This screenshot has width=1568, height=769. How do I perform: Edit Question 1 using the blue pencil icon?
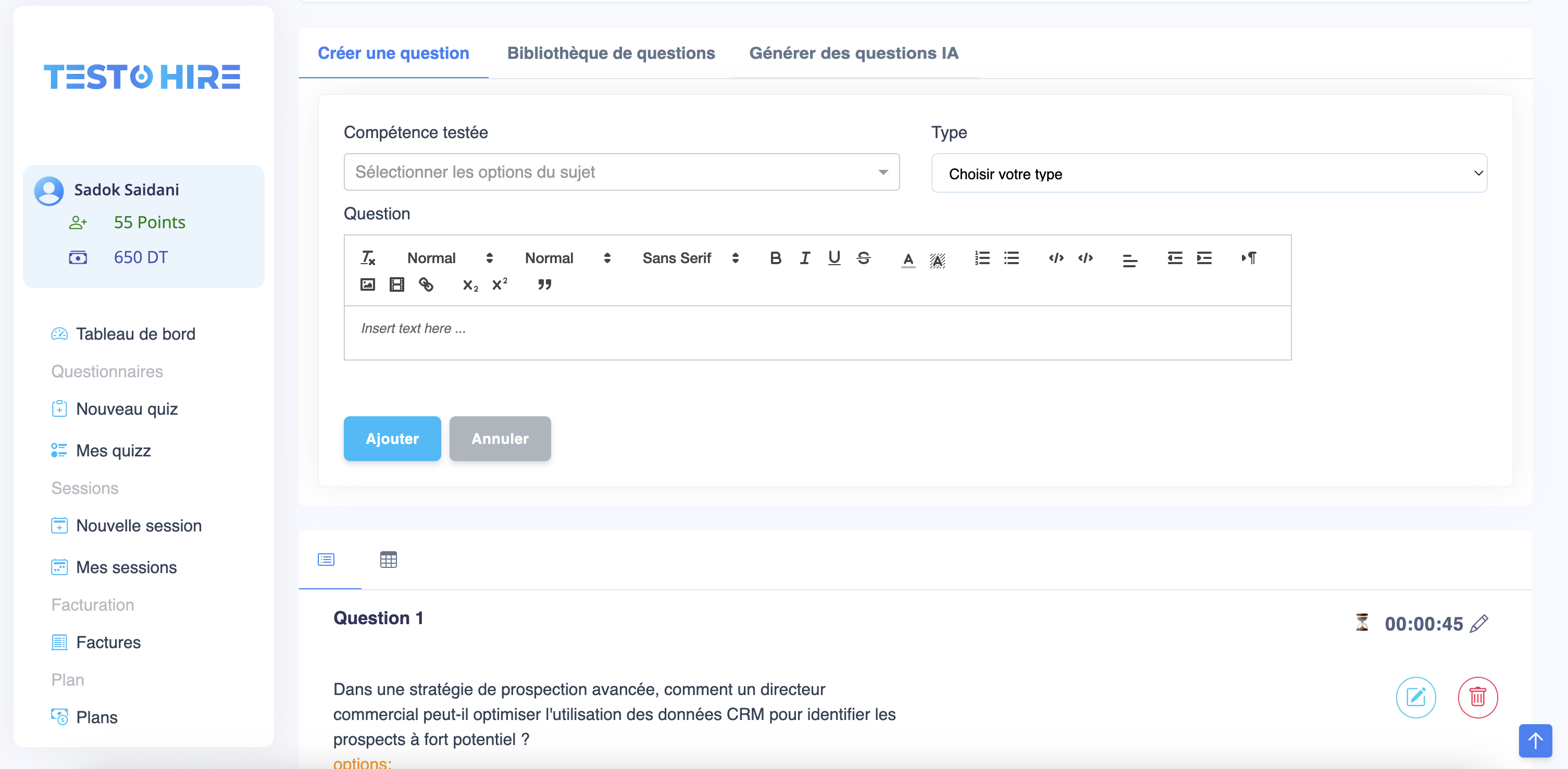point(1415,697)
